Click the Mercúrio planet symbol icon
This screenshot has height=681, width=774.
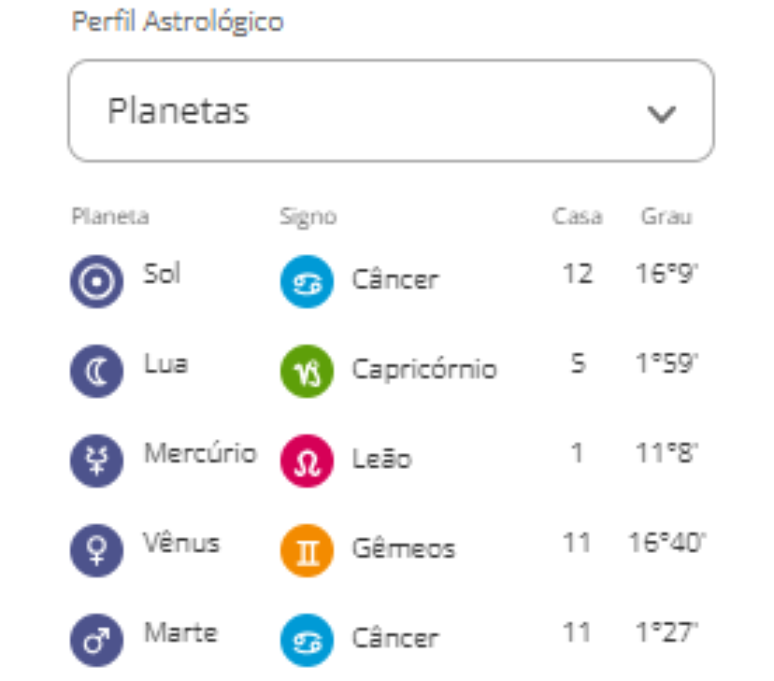click(96, 461)
